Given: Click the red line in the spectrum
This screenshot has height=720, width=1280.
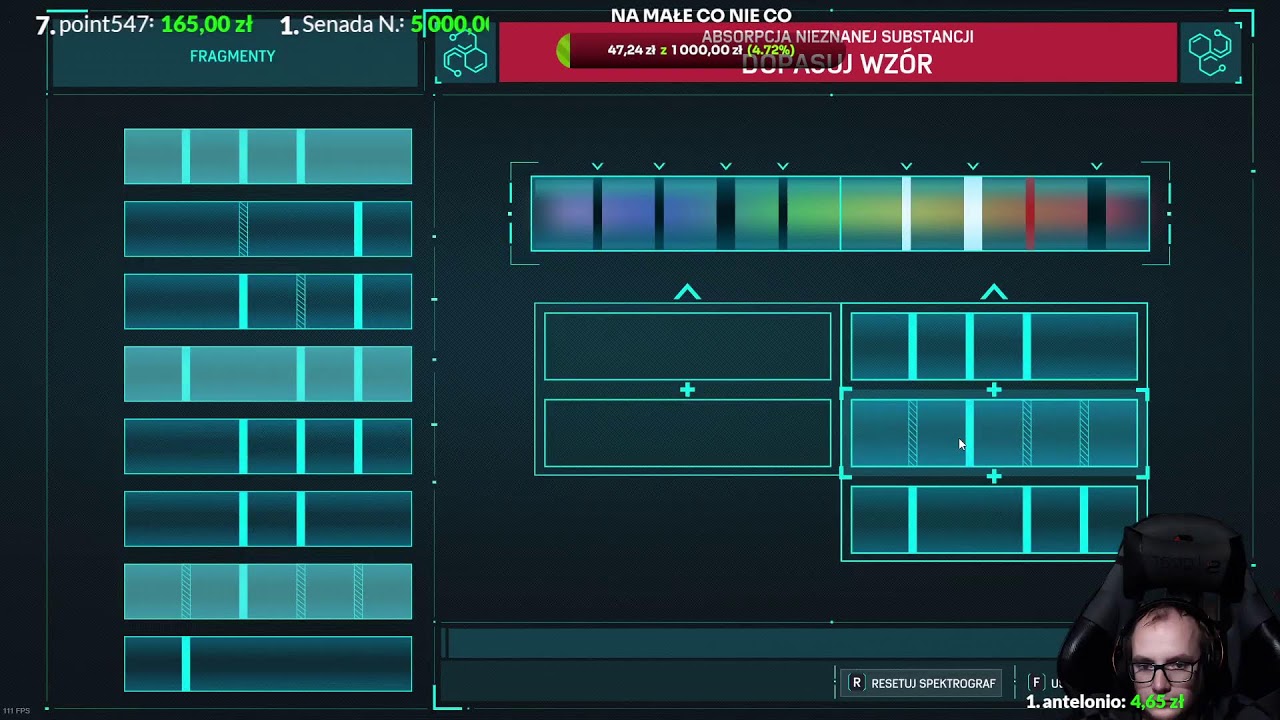Looking at the screenshot, I should 1030,213.
